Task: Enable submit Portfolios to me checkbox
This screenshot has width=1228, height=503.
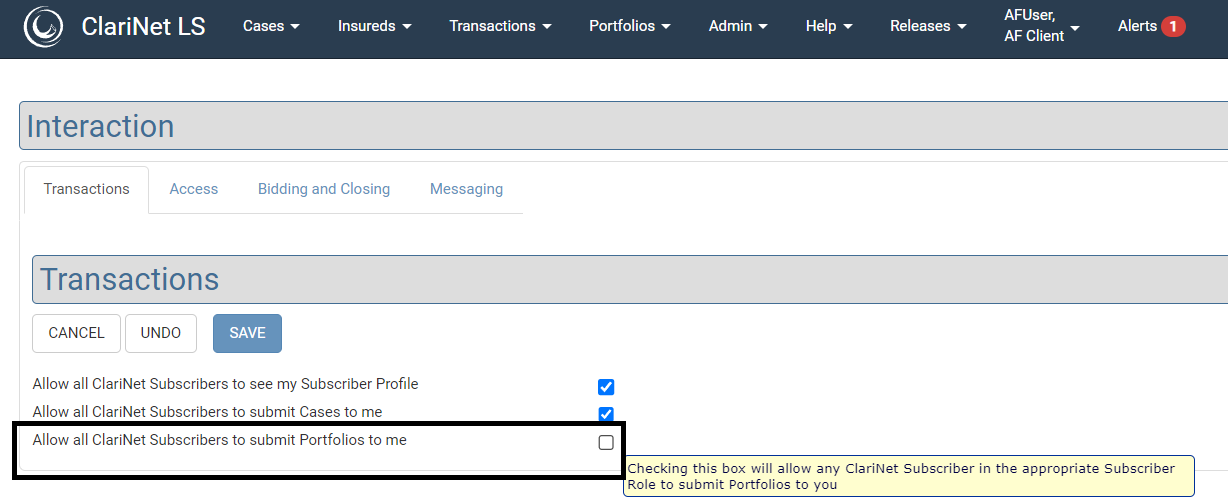Action: click(x=606, y=442)
